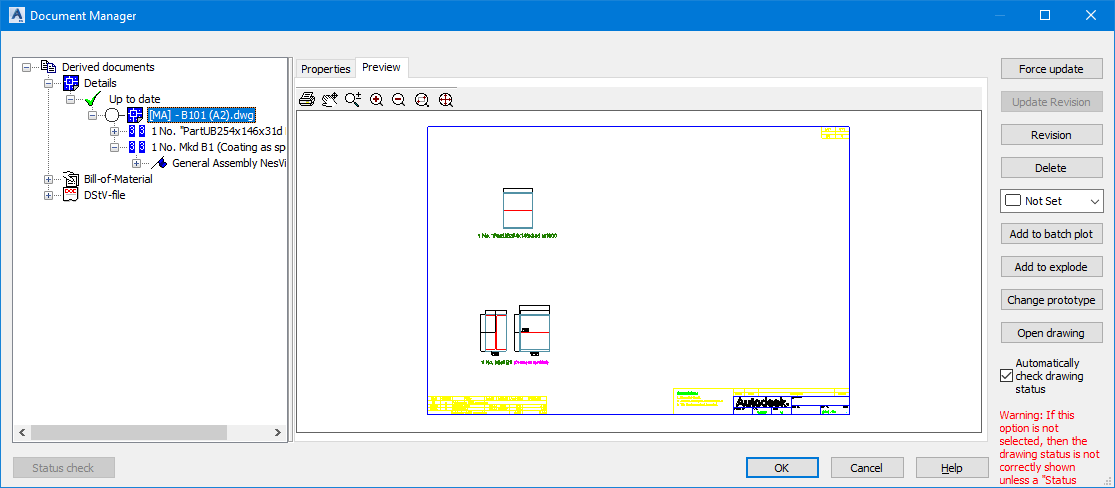
Task: Expand the Bill-of-Material node
Action: pyautogui.click(x=48, y=179)
